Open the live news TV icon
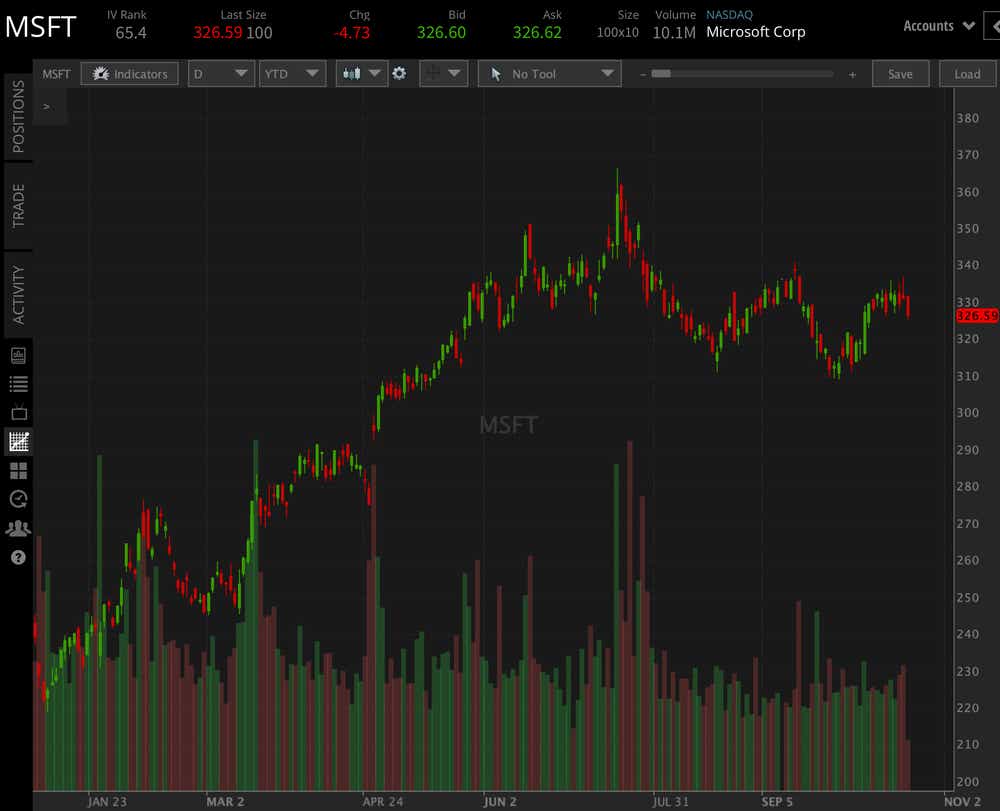The image size is (1000, 811). pos(16,411)
